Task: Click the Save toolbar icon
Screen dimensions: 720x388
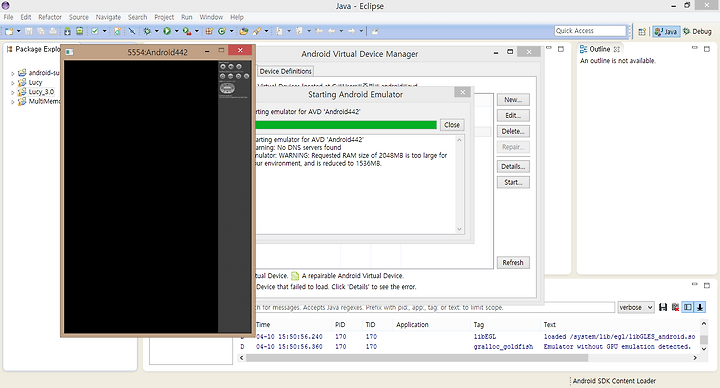Action: [28, 31]
